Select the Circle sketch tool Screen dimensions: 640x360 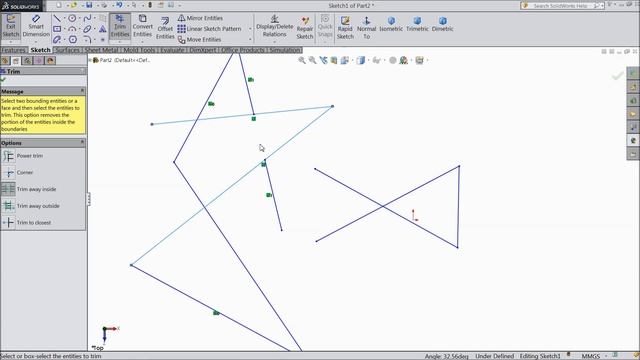72,18
